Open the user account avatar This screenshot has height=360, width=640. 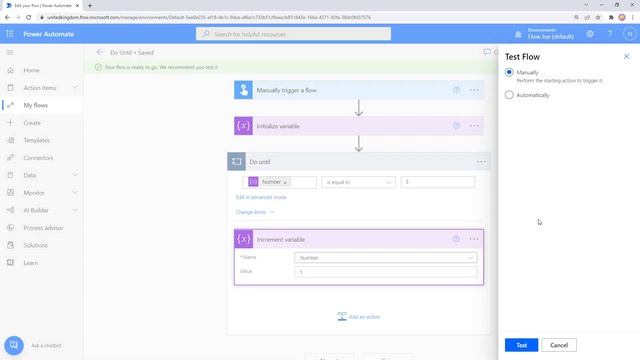[x=630, y=34]
